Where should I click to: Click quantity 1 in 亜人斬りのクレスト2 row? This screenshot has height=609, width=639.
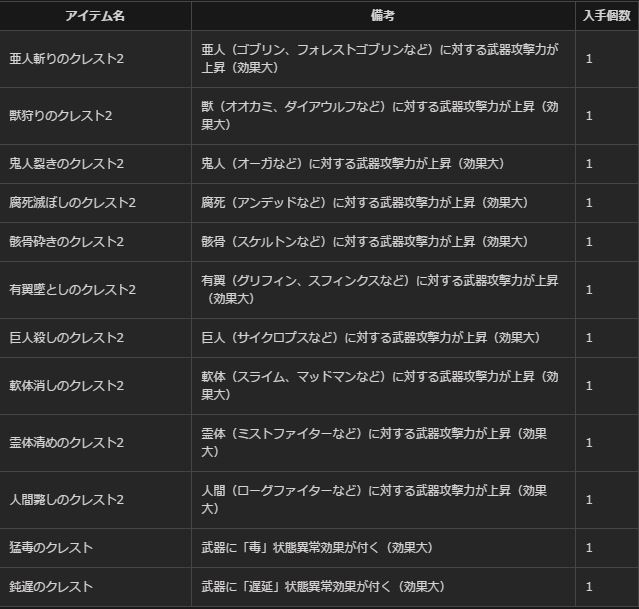tap(589, 59)
